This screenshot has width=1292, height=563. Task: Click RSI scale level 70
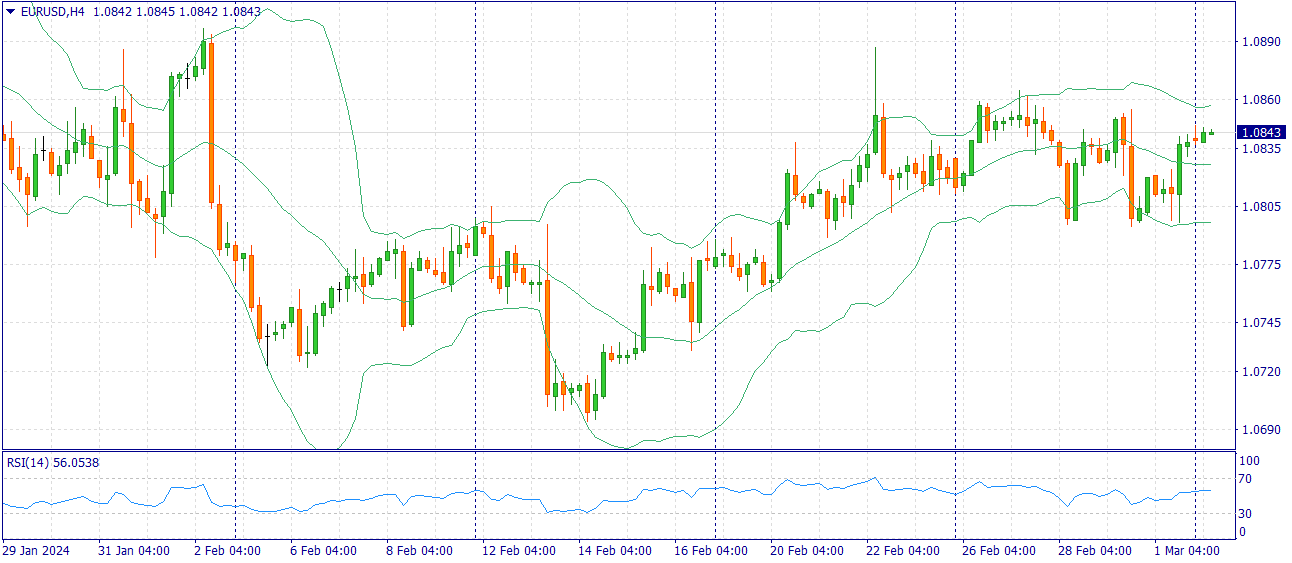[1246, 480]
